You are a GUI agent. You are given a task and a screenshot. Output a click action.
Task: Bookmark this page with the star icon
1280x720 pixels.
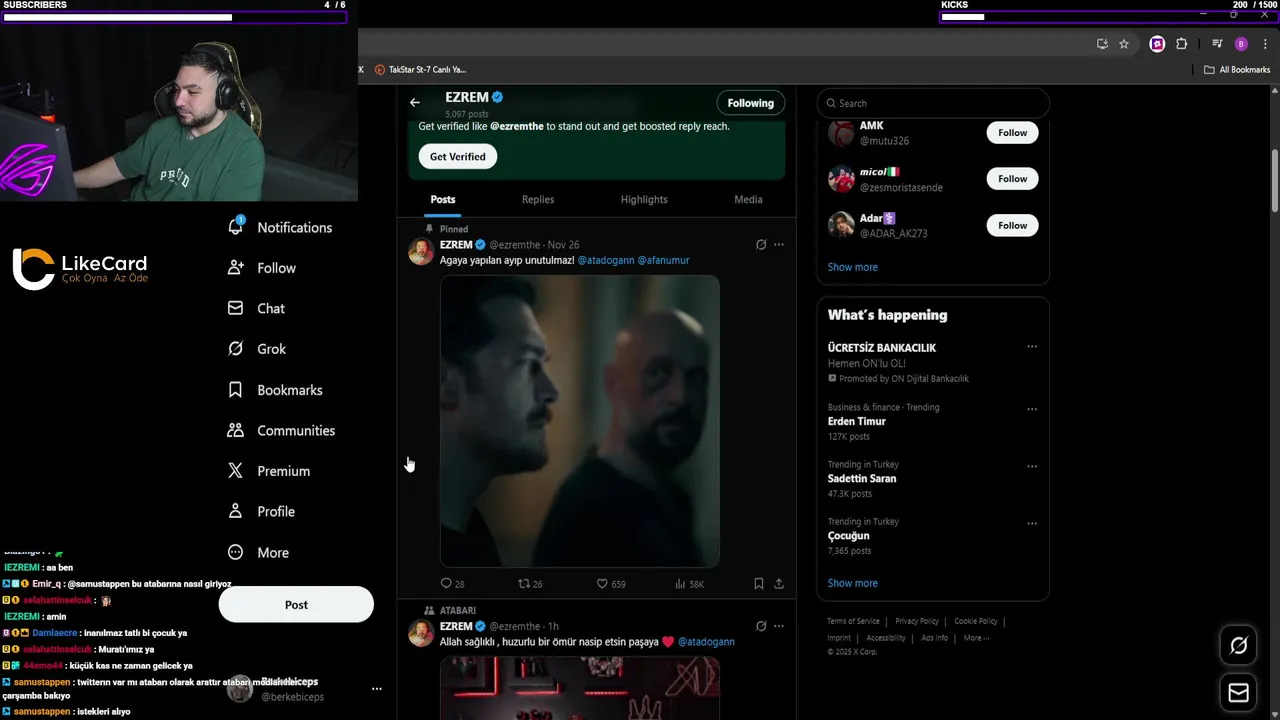pos(1124,44)
